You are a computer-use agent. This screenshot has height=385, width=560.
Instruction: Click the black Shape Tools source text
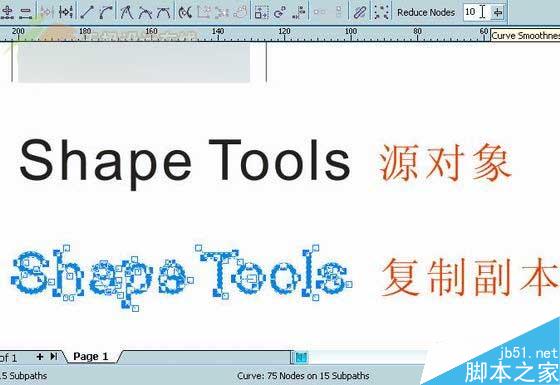pos(185,164)
